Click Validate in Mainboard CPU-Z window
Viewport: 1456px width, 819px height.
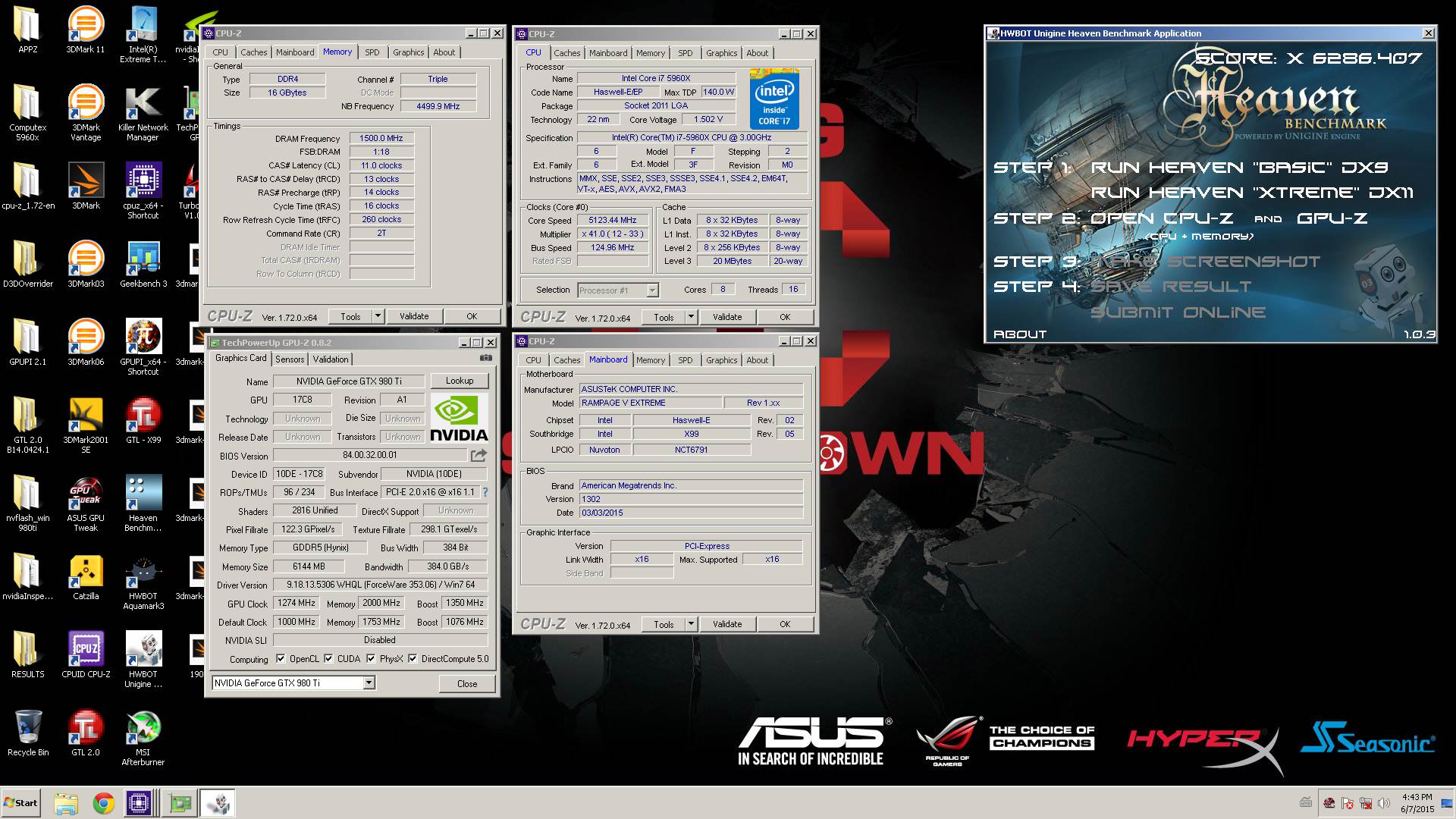pyautogui.click(x=727, y=624)
